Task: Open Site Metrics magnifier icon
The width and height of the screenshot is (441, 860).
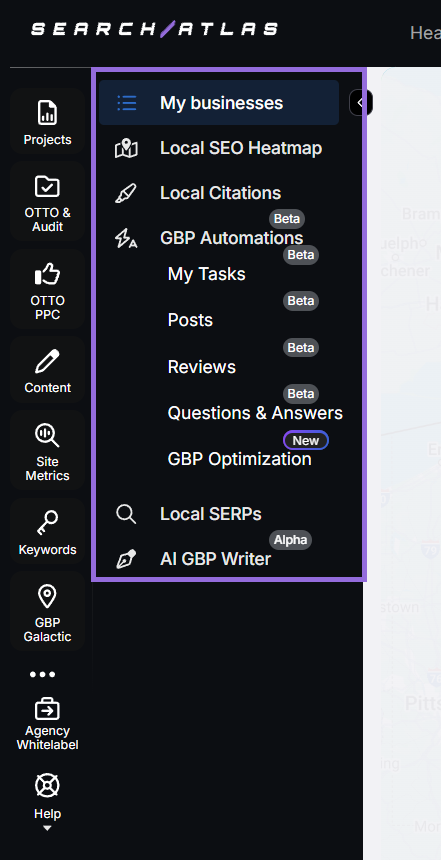Action: point(47,435)
